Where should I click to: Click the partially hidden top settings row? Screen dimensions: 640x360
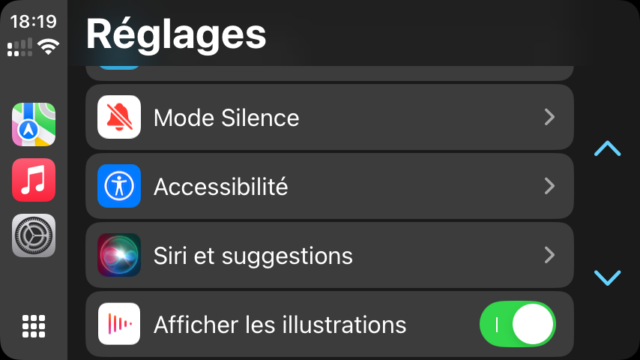(x=329, y=73)
